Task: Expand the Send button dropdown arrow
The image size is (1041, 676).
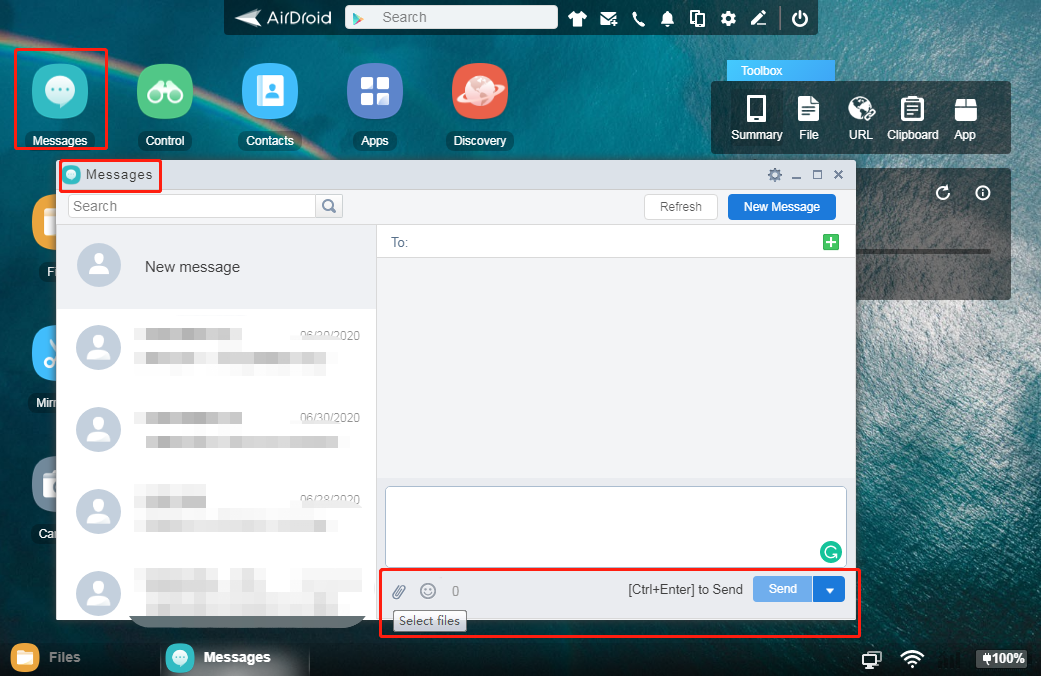Action: [x=829, y=589]
